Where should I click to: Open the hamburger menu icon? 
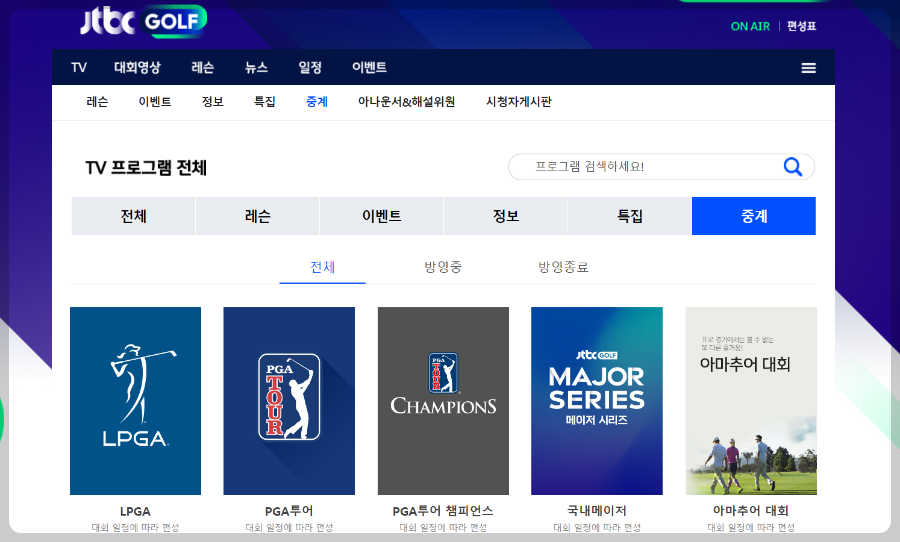coord(808,68)
